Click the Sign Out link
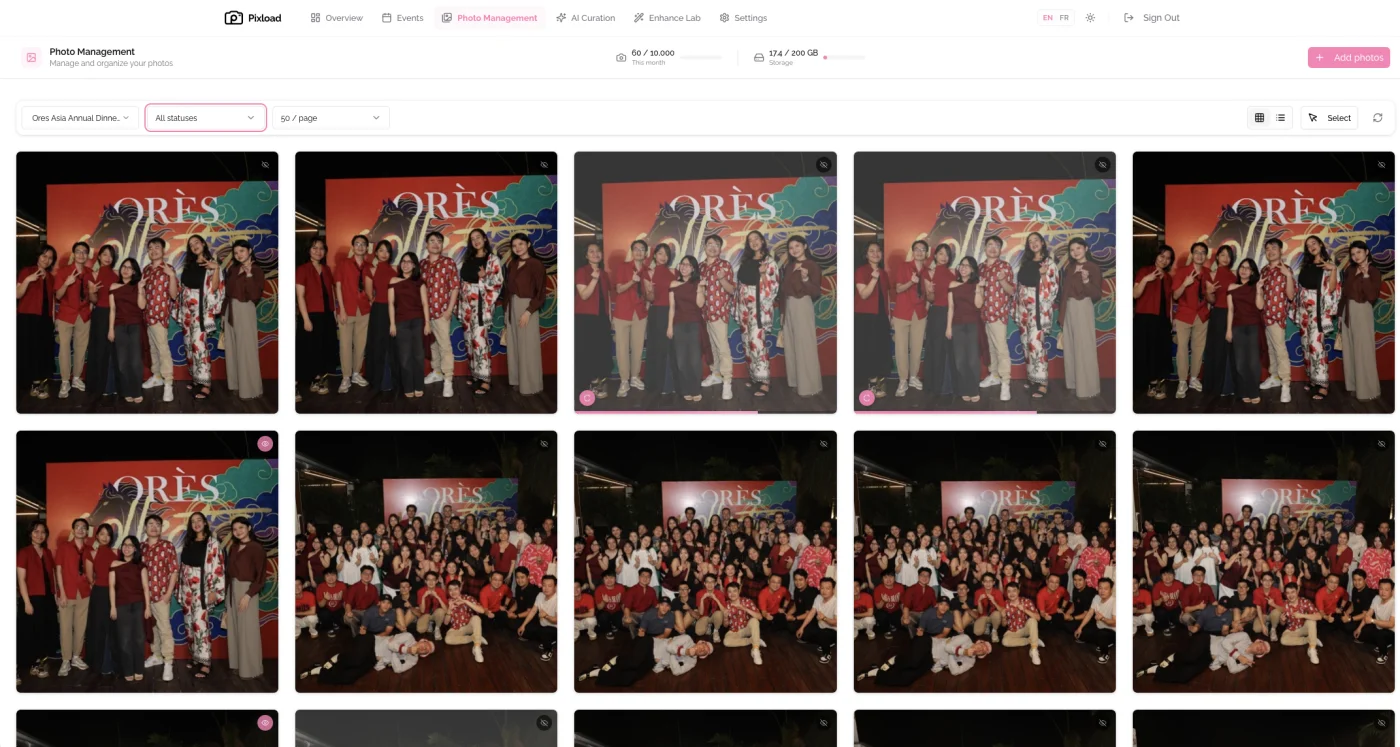This screenshot has height=747, width=1400. [x=1152, y=18]
